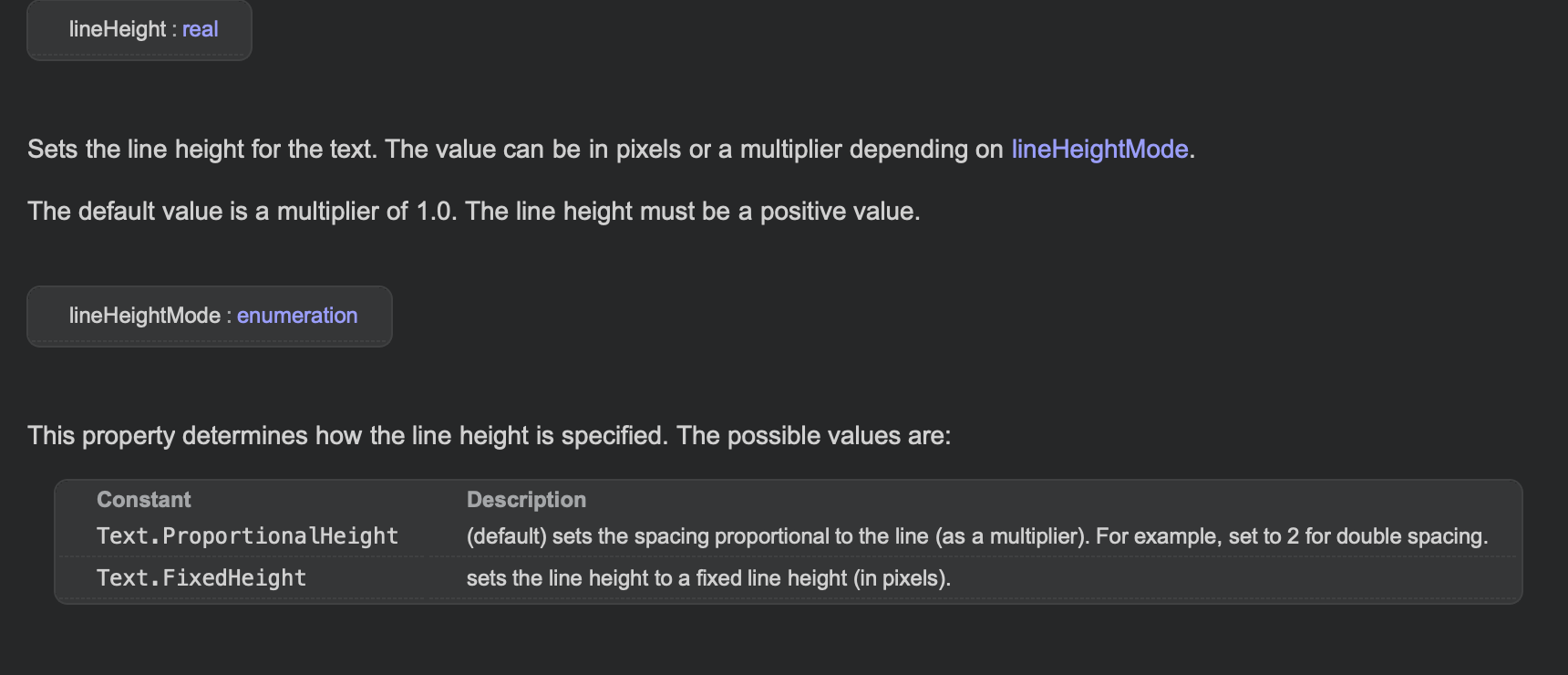Click '(in pixels)' in the FixedHeight row
Screen dimensions: 1568x675
point(902,578)
